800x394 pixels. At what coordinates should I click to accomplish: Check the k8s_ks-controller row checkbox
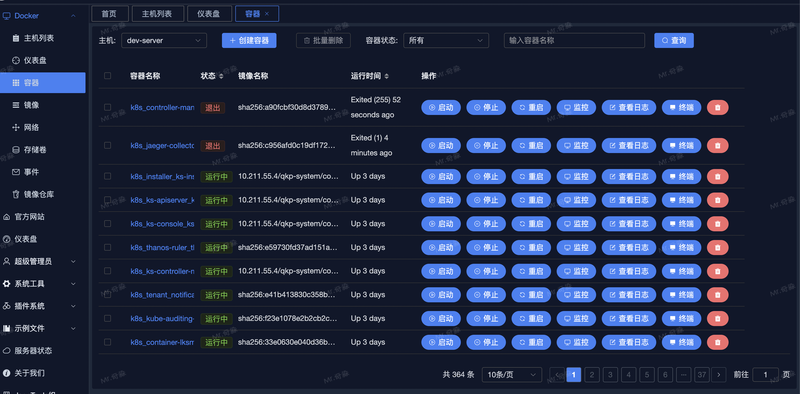[x=108, y=270]
